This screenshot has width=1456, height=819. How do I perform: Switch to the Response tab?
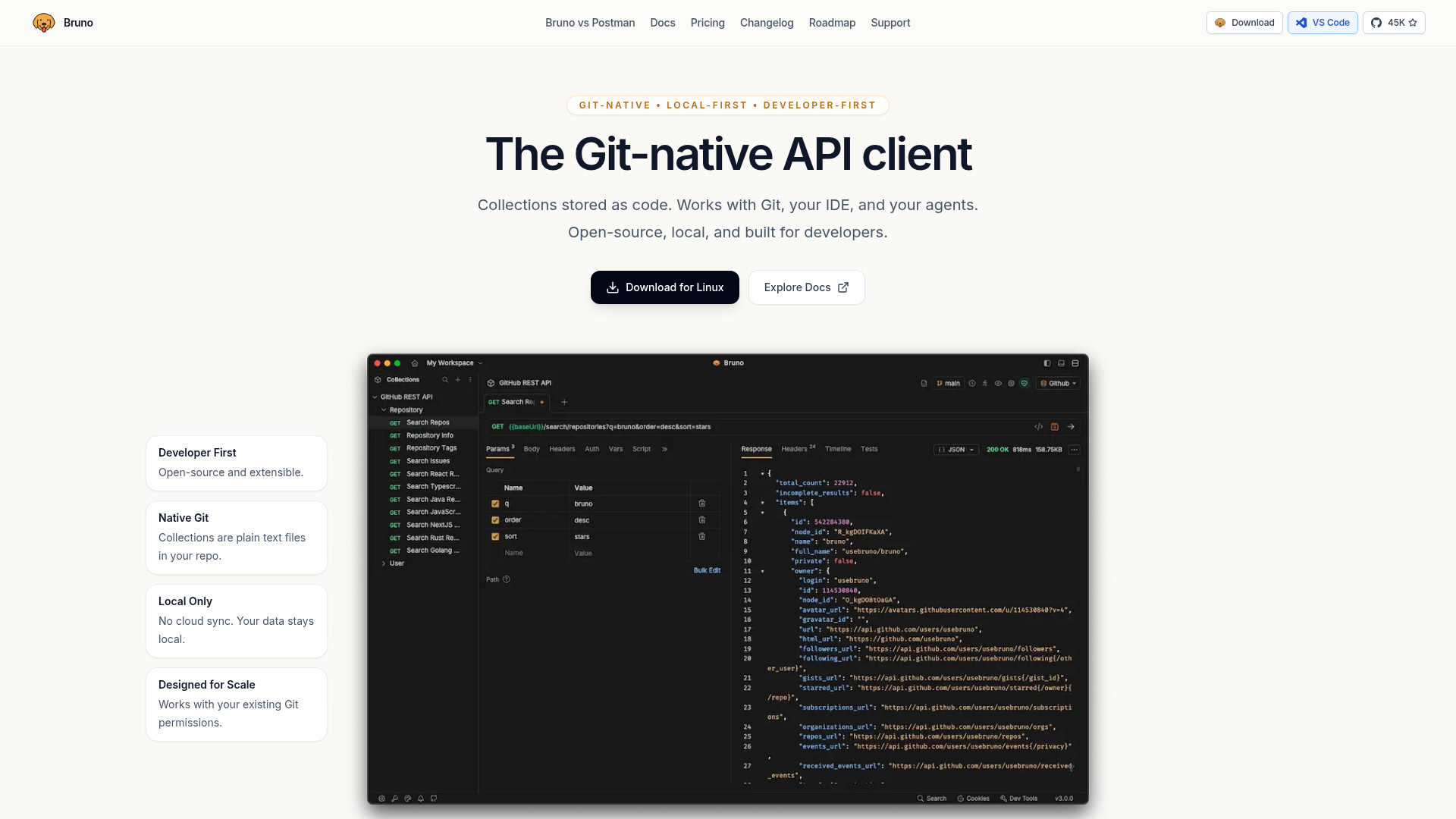click(x=756, y=449)
